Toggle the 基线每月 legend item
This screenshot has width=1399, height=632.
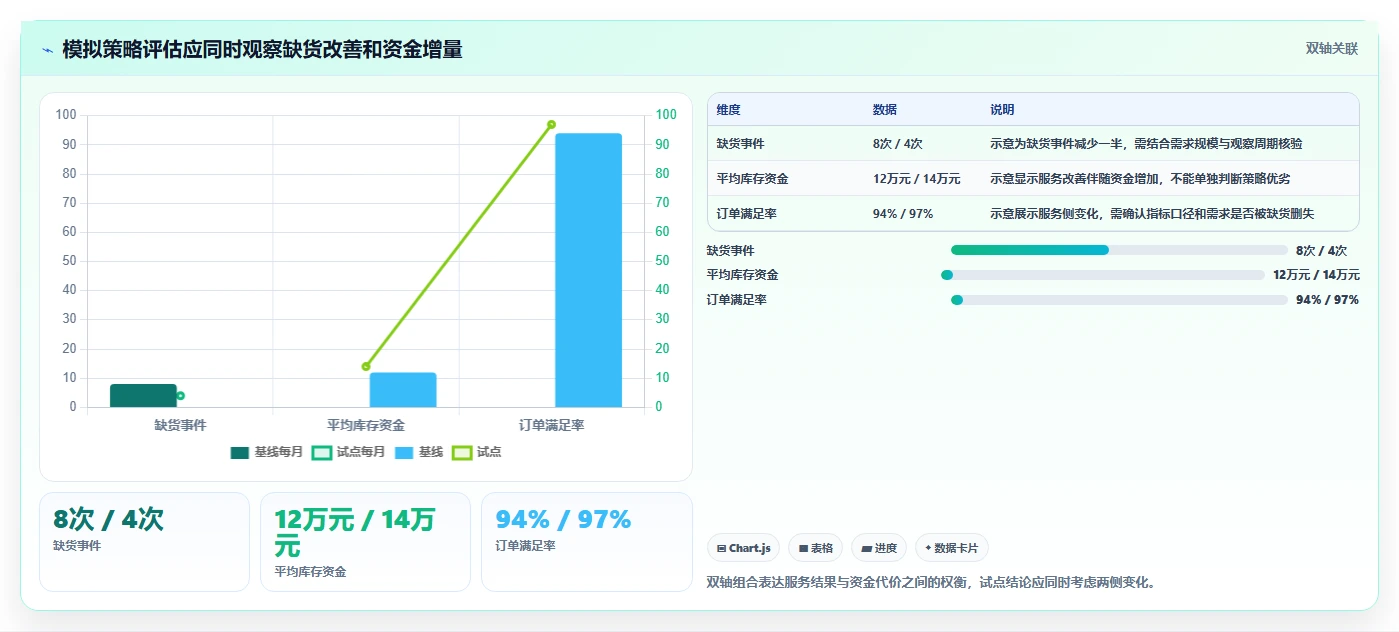tap(266, 452)
